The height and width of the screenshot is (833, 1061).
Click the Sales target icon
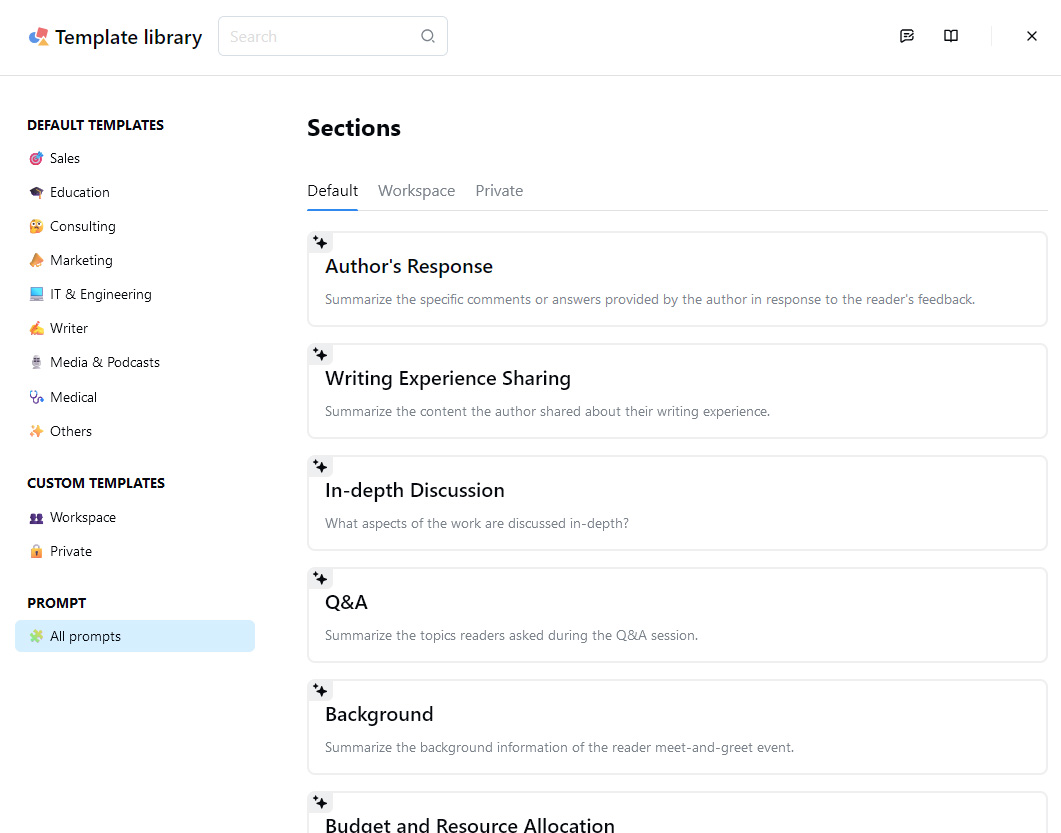tap(36, 158)
